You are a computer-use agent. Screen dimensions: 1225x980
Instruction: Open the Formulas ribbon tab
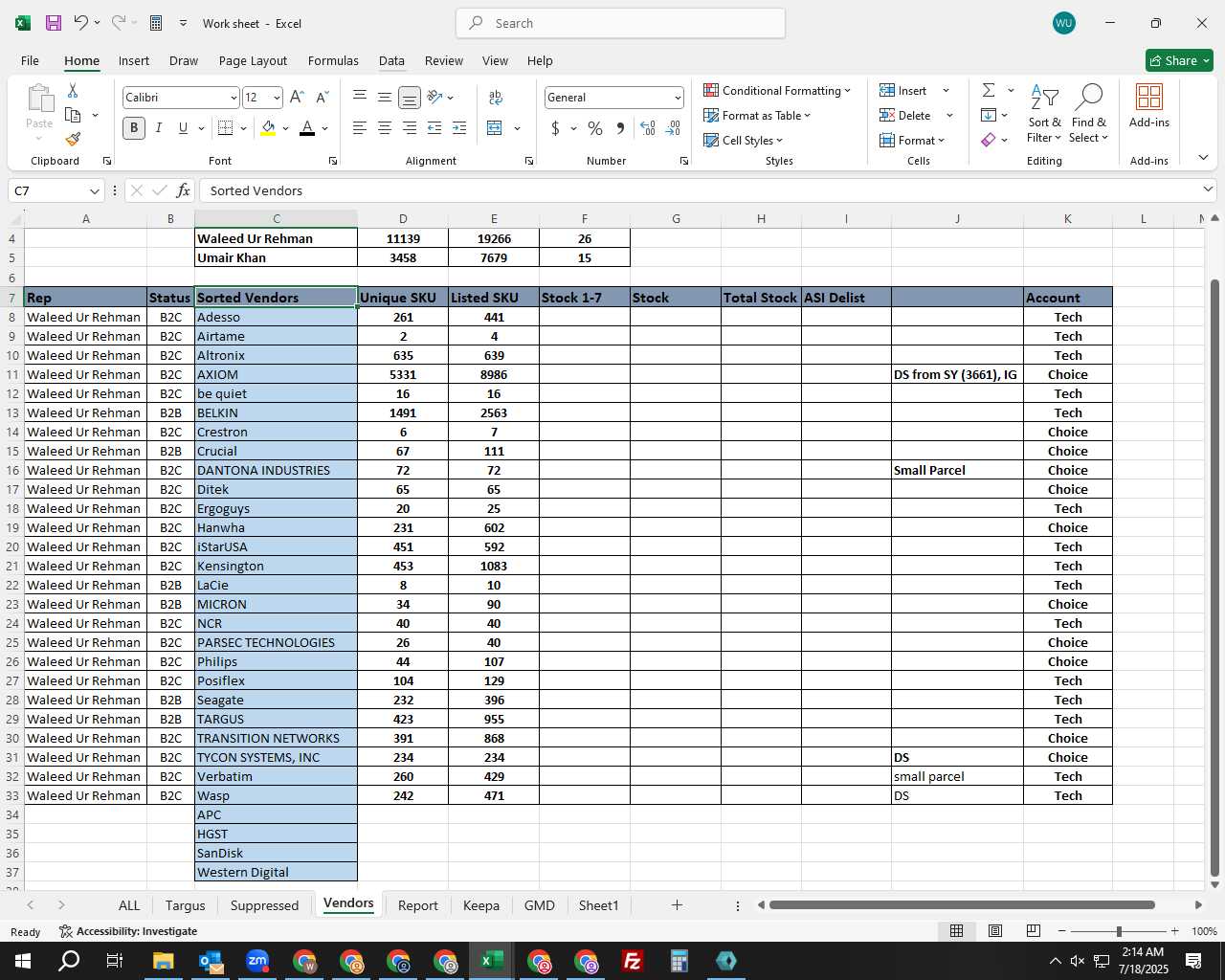point(333,60)
